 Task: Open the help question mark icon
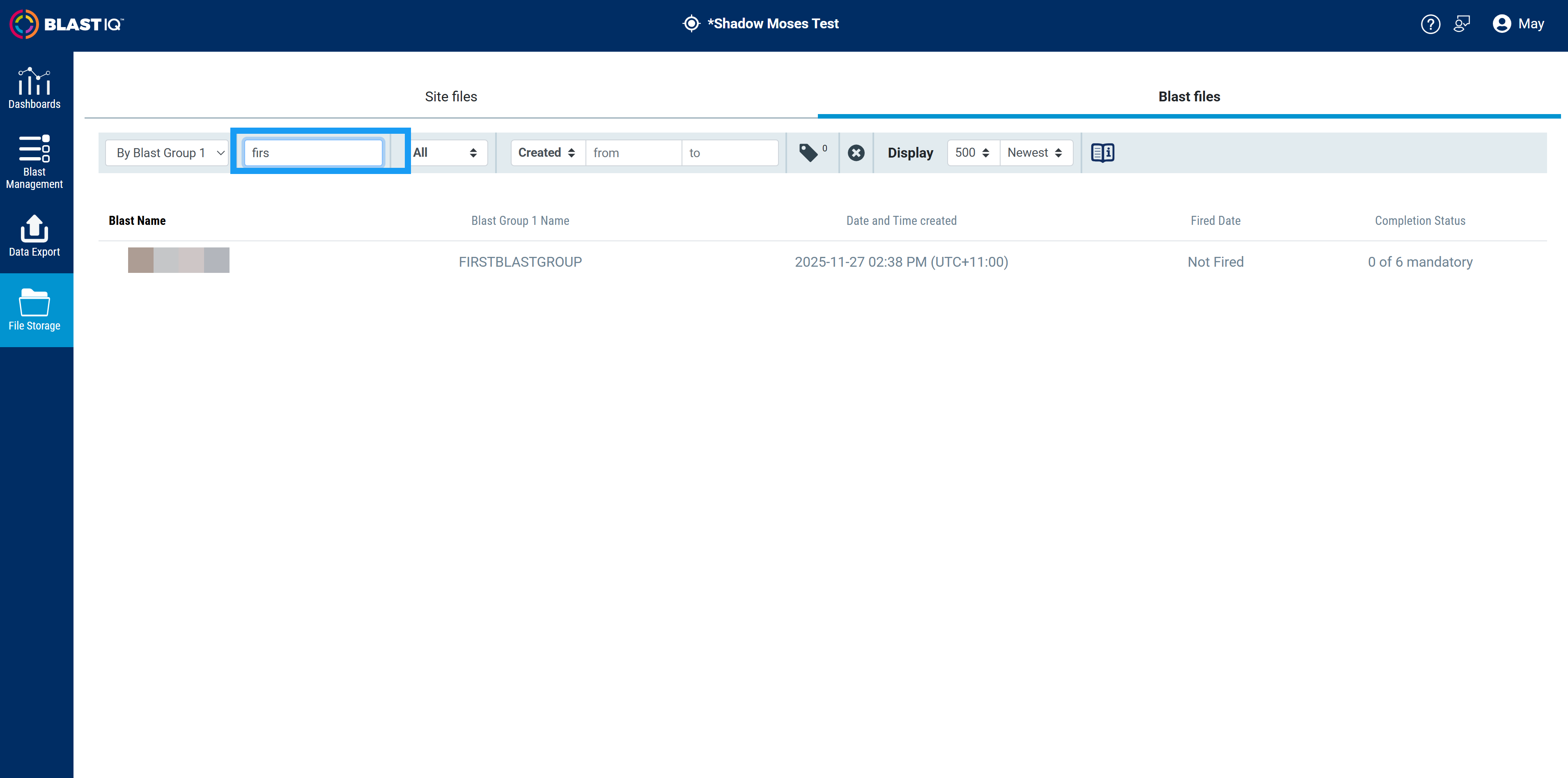1430,24
